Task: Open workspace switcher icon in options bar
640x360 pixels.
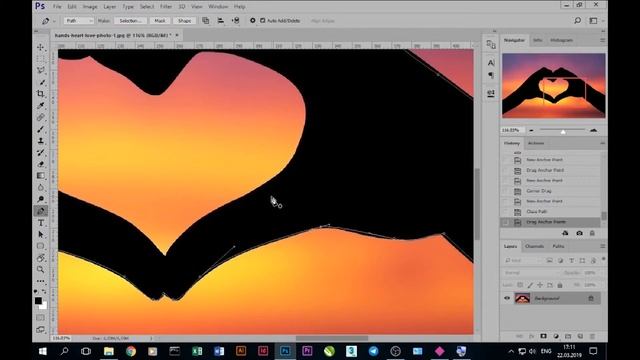Action: pos(593,20)
